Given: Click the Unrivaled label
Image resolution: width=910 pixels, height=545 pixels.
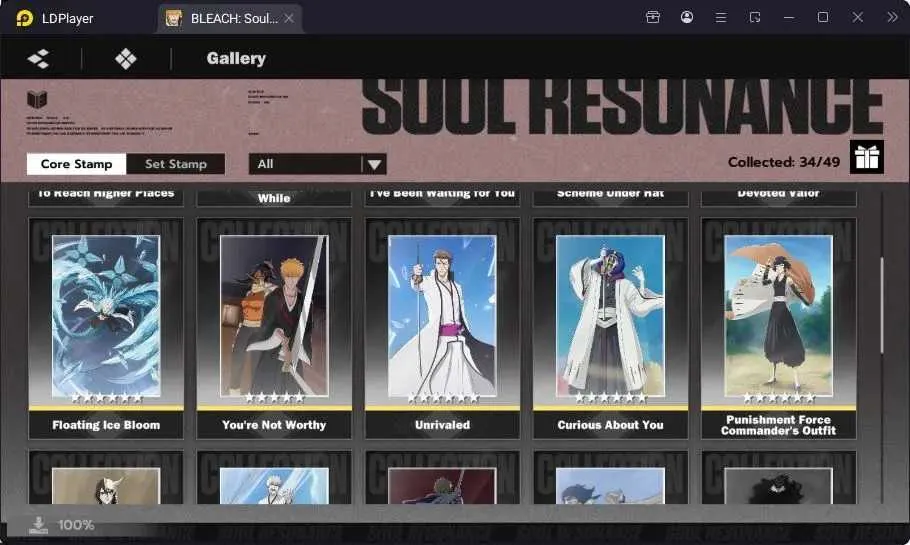Looking at the screenshot, I should click(x=442, y=425).
